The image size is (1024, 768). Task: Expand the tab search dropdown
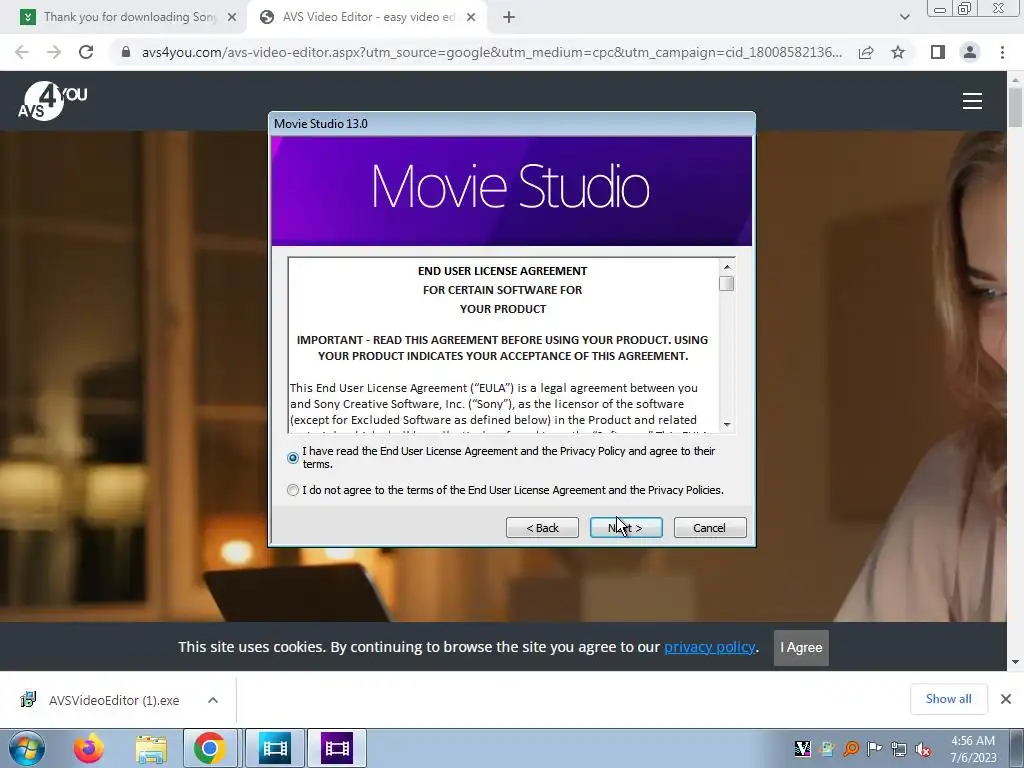point(904,17)
